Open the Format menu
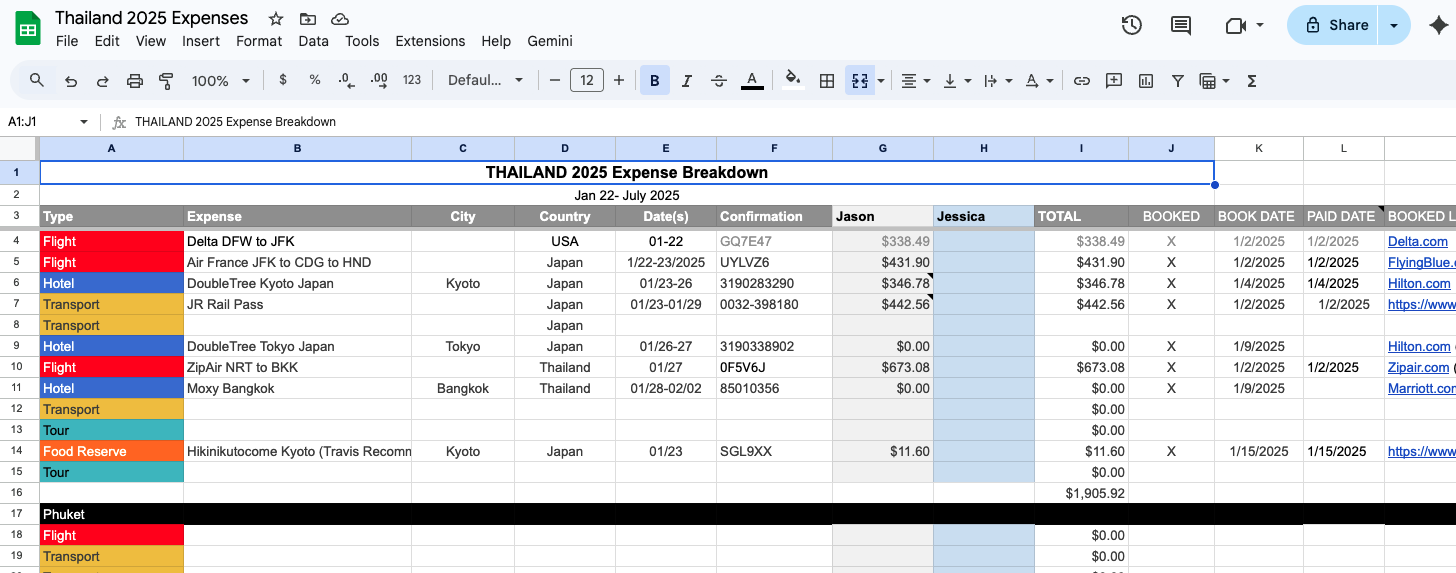Screen dimensions: 1456x573 259,41
